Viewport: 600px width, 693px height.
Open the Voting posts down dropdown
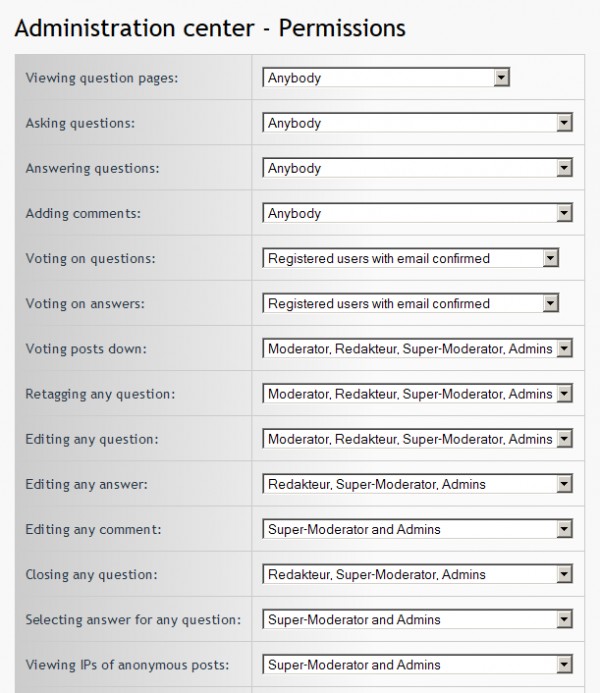click(x=417, y=349)
